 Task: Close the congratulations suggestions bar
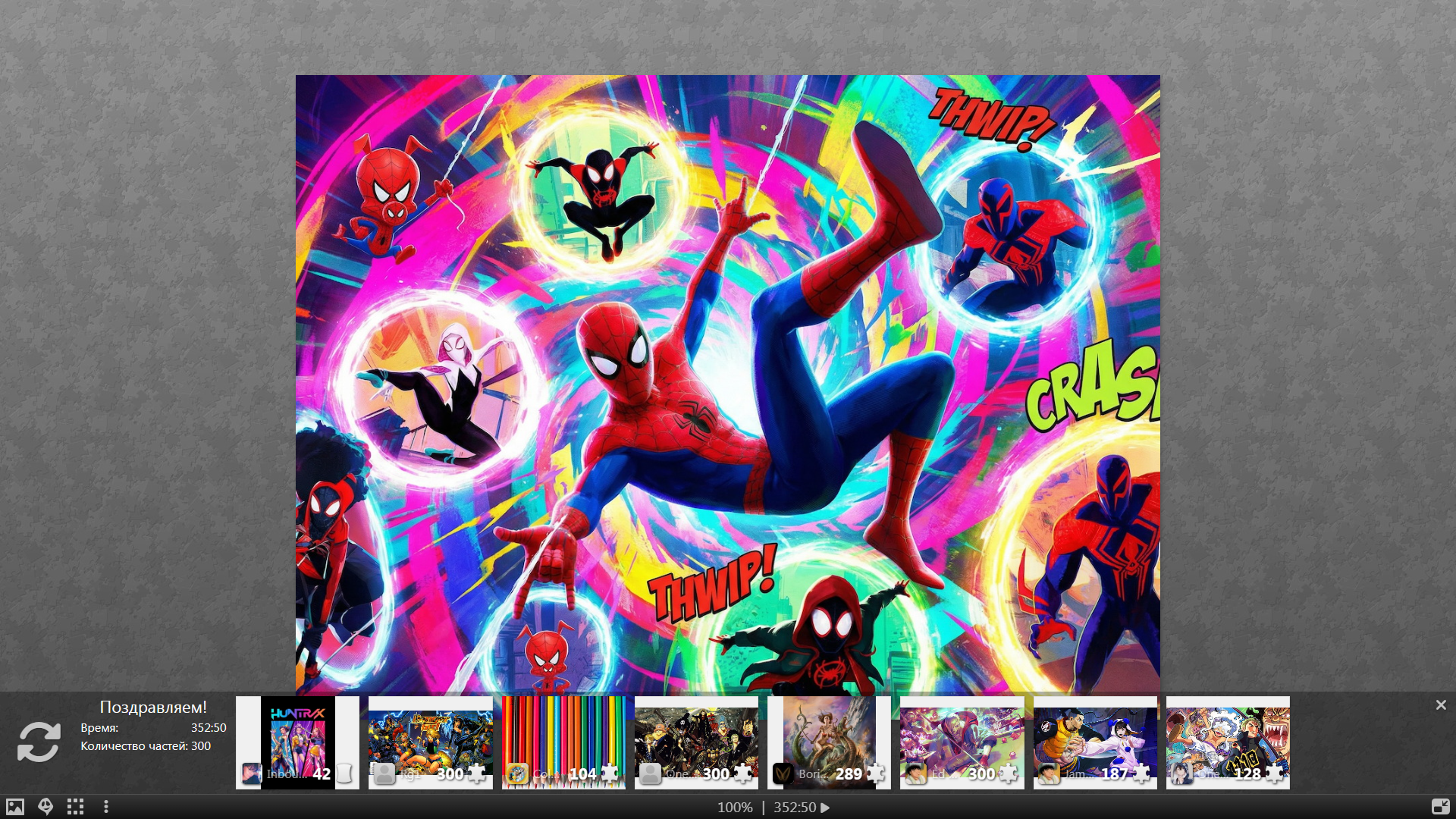coord(1441,705)
